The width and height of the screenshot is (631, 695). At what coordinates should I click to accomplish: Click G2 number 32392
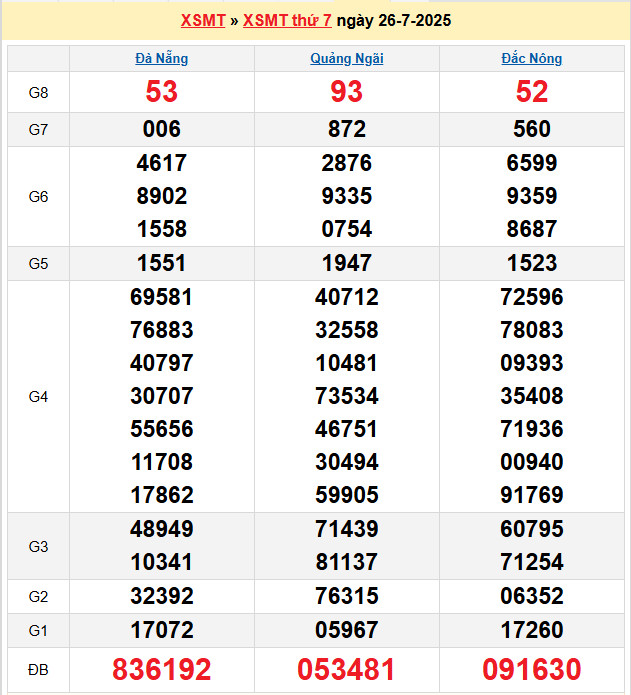point(162,596)
